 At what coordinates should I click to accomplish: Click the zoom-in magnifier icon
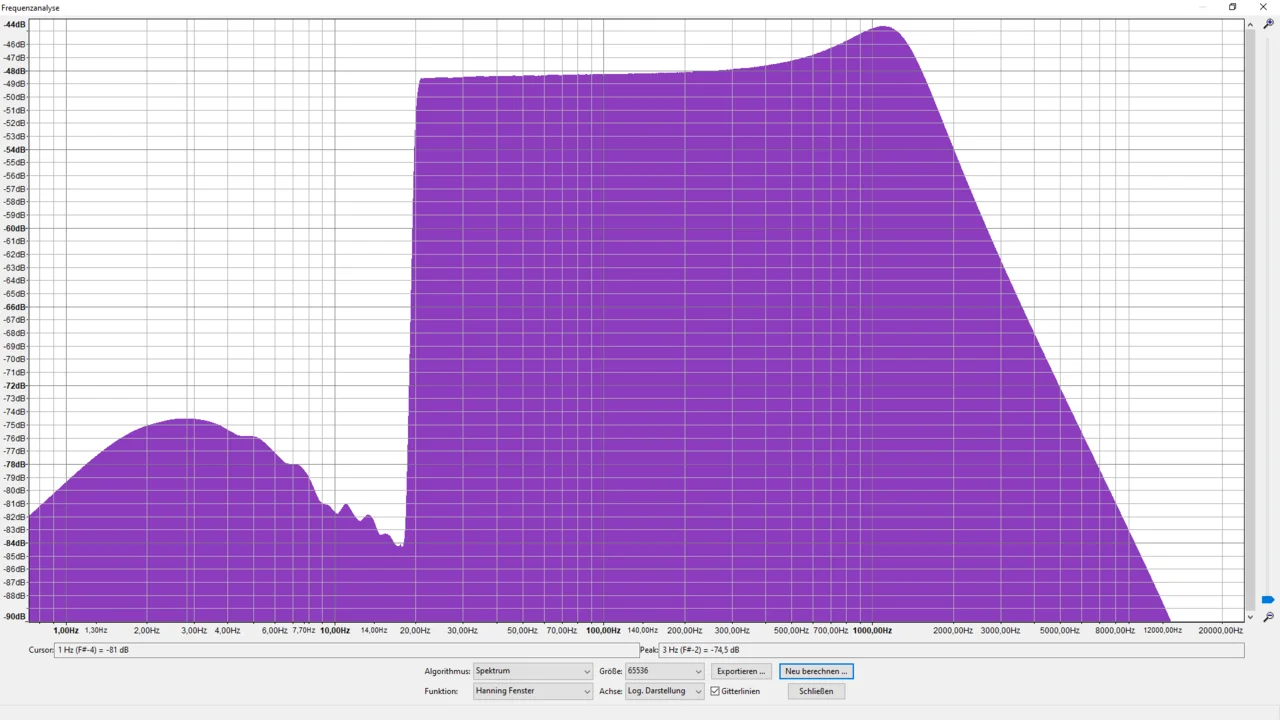tap(1268, 24)
